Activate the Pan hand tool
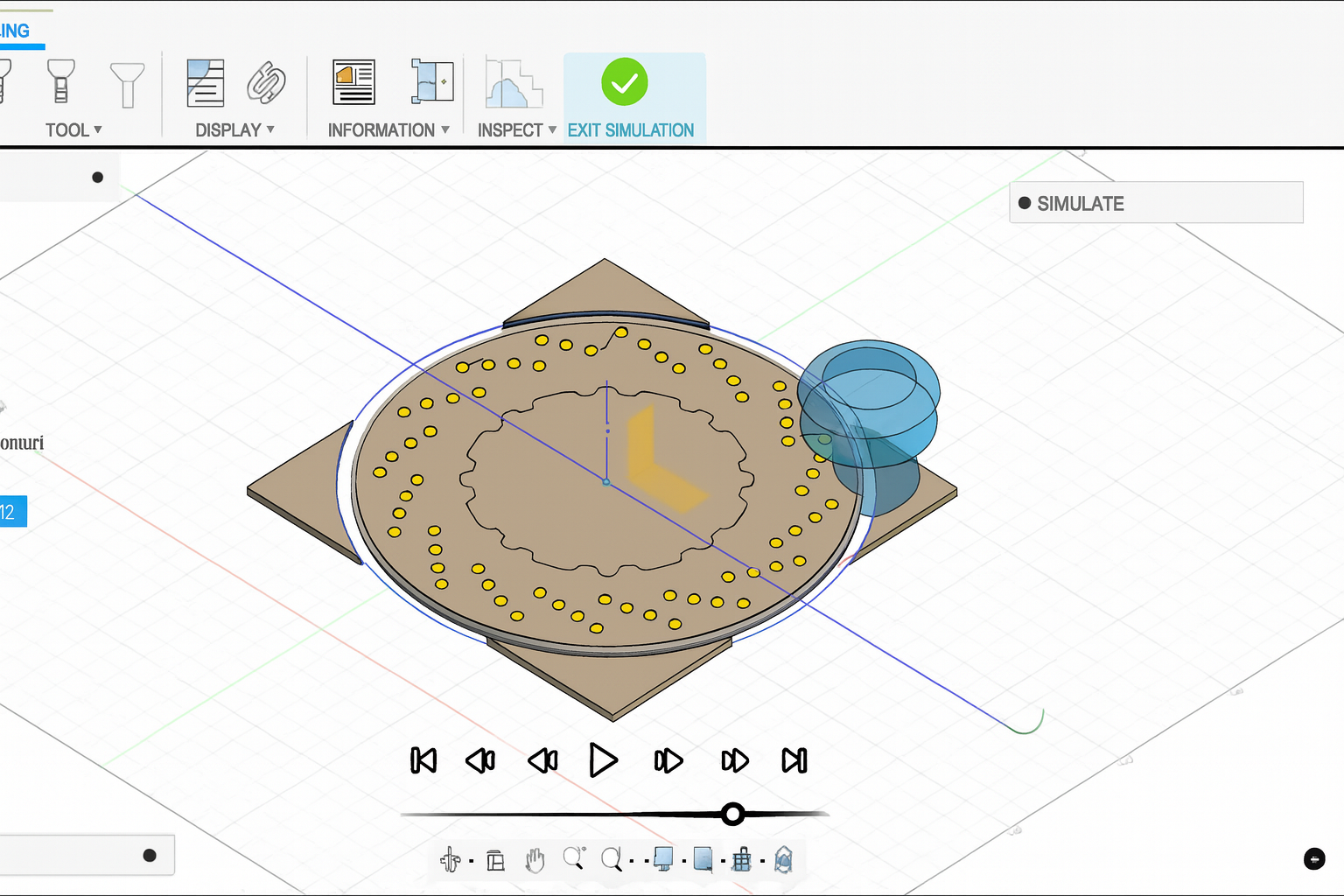Viewport: 1344px width, 896px height. (535, 860)
